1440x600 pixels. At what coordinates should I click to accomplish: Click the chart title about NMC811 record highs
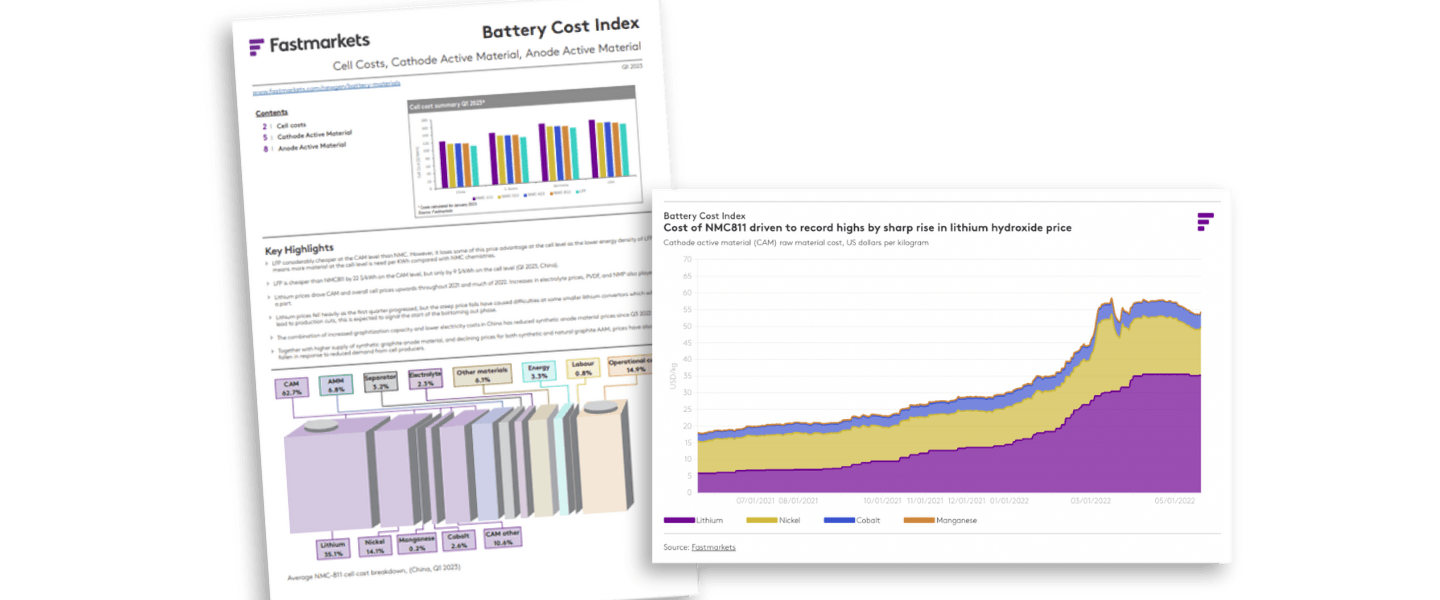[867, 228]
